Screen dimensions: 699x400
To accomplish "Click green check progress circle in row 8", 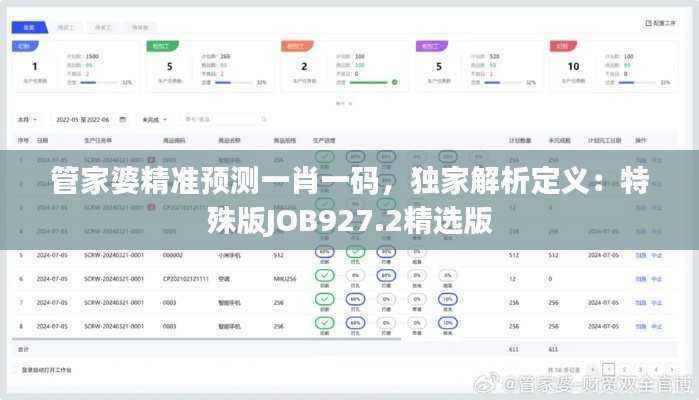I will (x=324, y=323).
